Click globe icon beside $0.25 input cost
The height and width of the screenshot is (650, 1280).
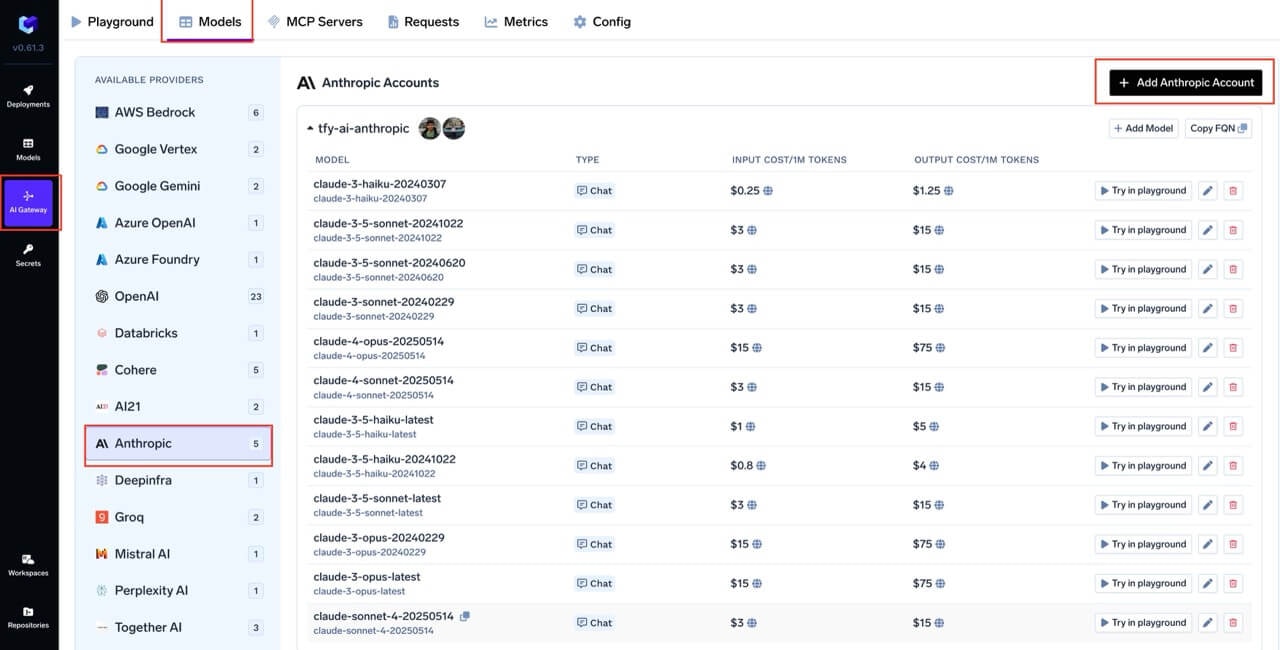click(x=767, y=191)
